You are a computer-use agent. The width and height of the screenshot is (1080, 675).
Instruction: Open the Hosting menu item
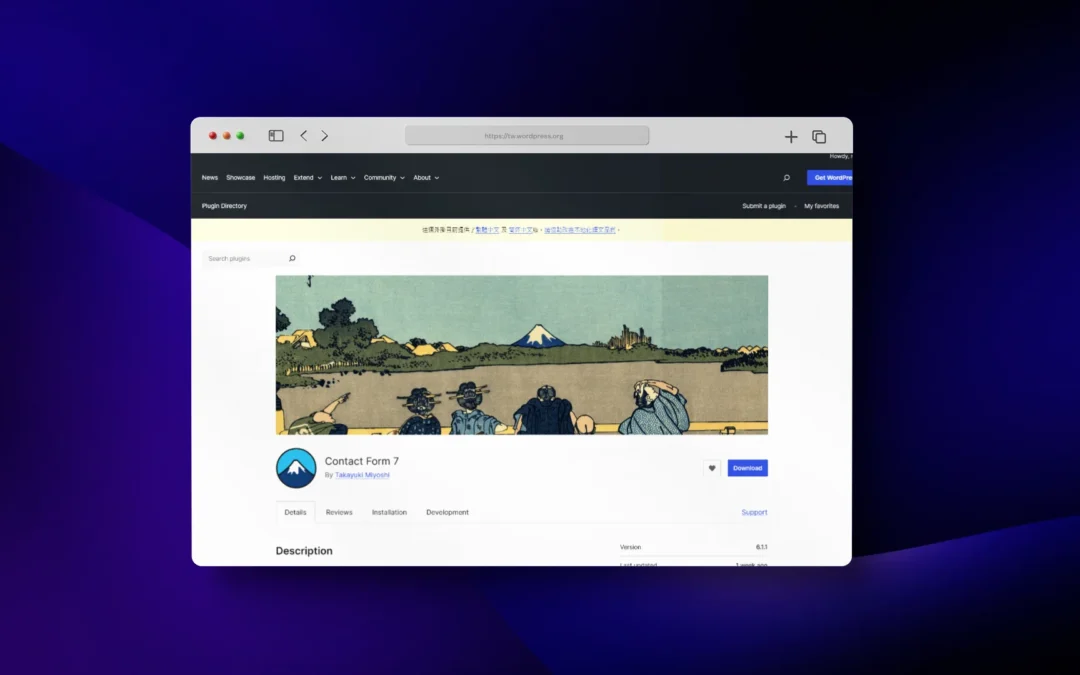point(274,178)
